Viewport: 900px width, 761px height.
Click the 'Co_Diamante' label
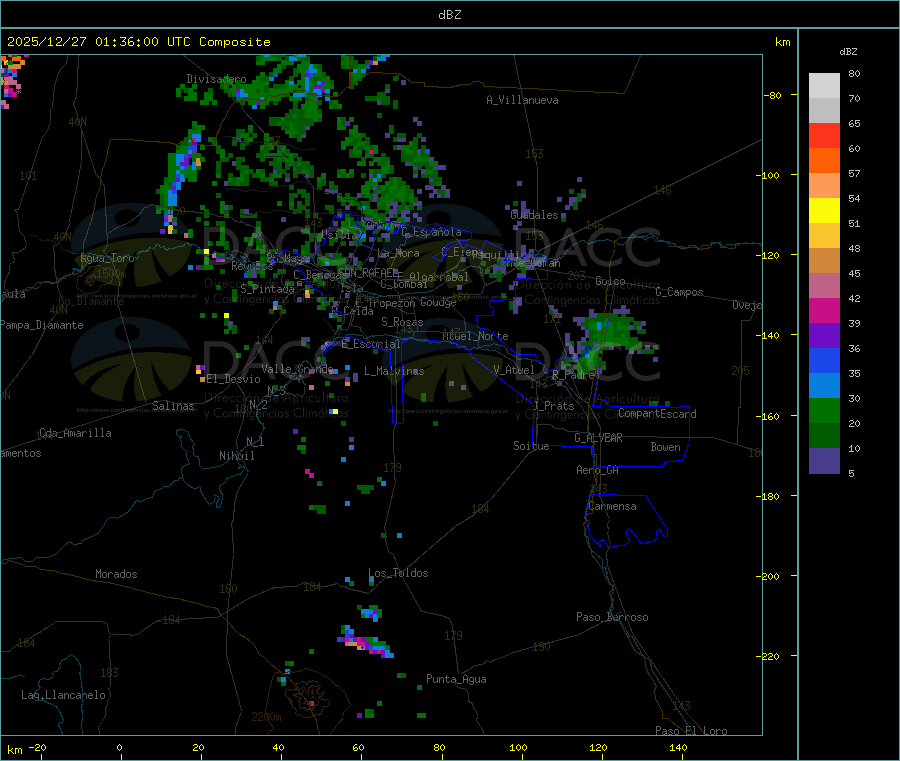point(91,301)
